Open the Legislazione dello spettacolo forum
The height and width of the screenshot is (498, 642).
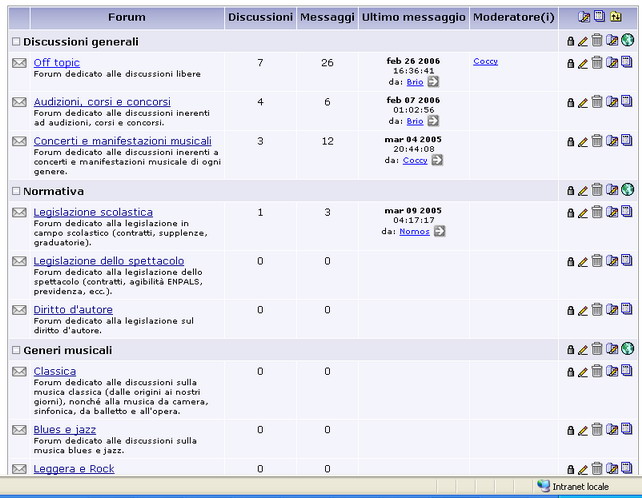[109, 261]
